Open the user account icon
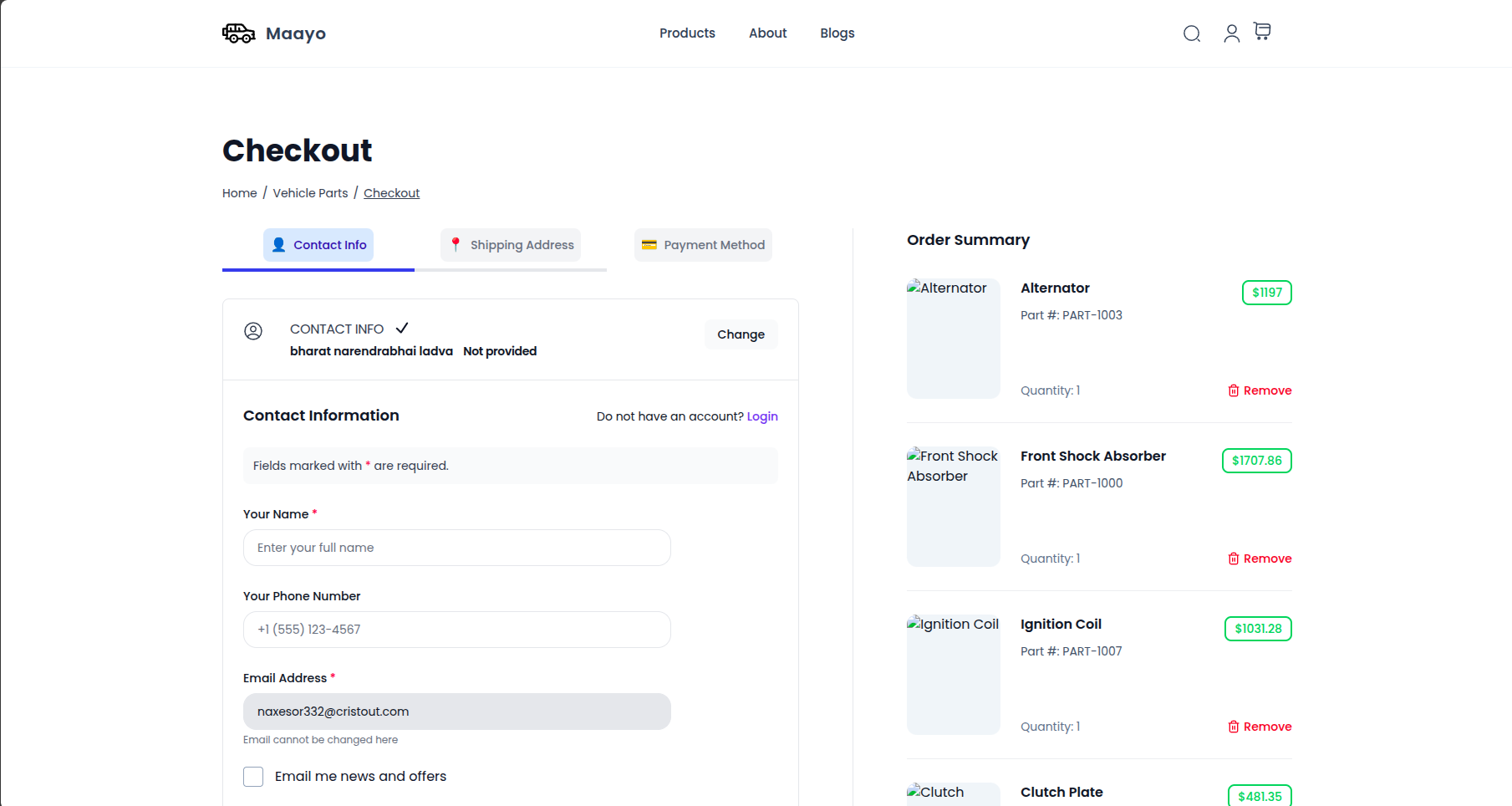 pos(1231,33)
